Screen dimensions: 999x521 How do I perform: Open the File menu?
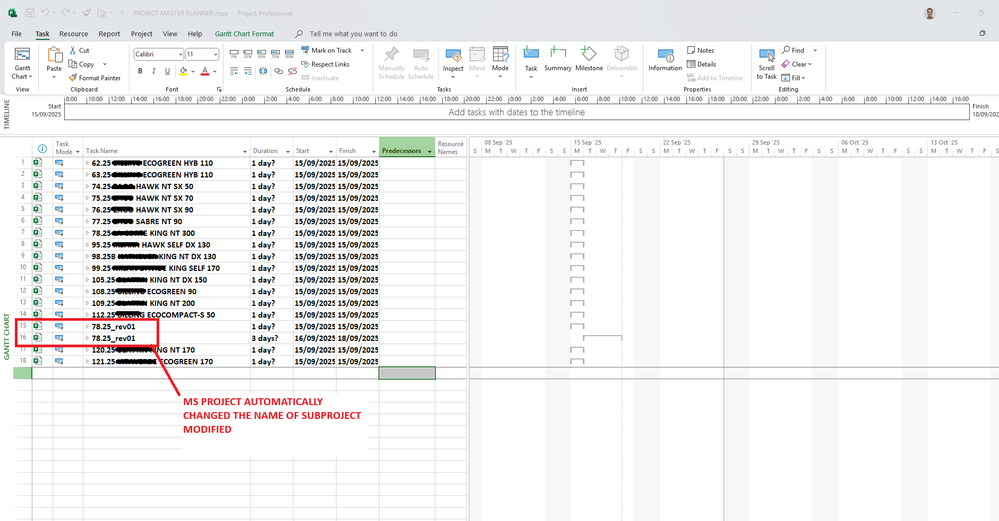coord(17,34)
